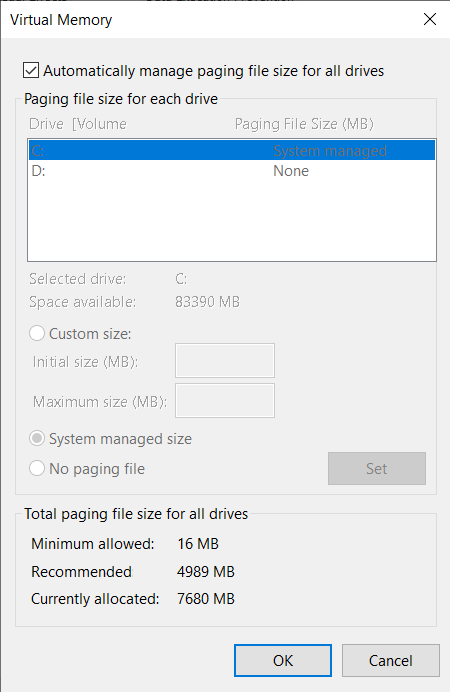450x692 pixels.
Task: Click the Maximum size (MB) field
Action: [x=225, y=400]
